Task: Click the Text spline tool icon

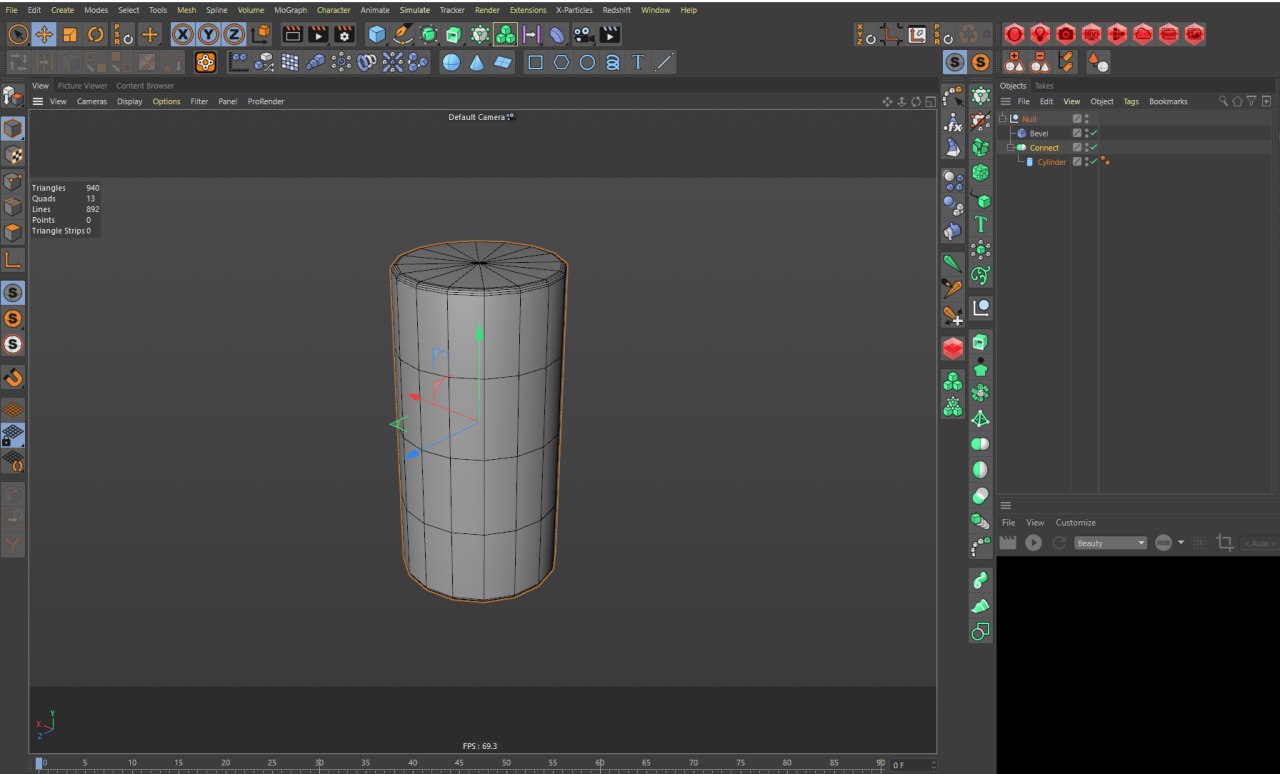Action: coord(638,63)
